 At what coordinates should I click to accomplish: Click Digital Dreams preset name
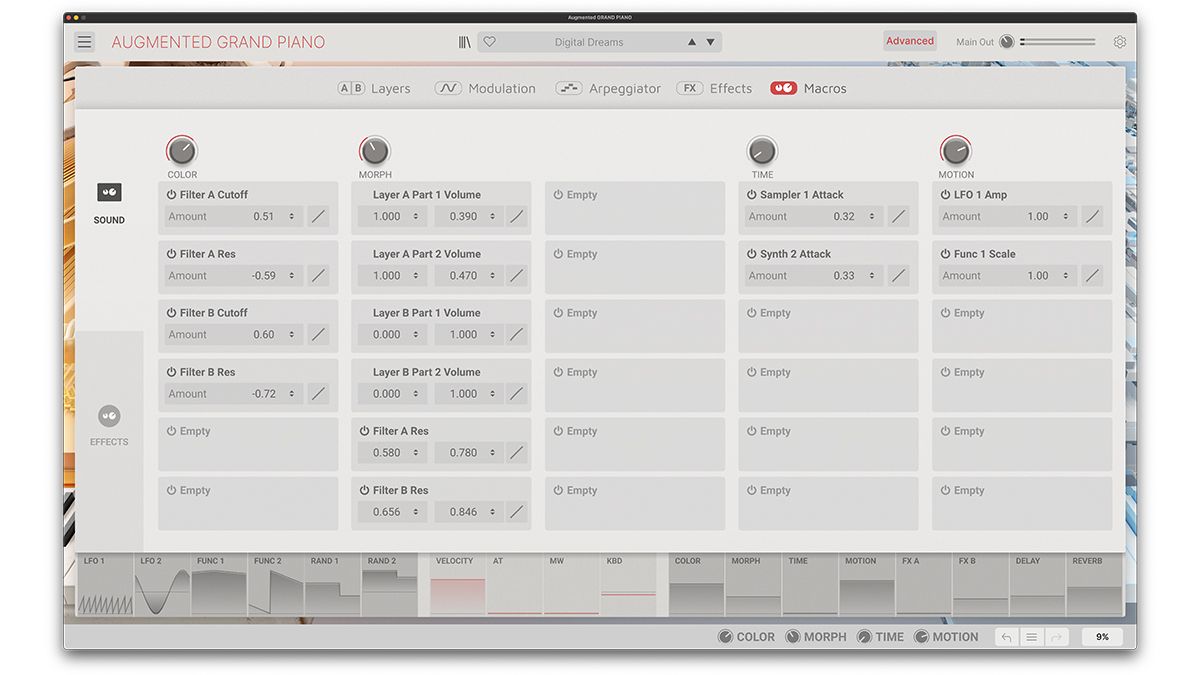589,42
